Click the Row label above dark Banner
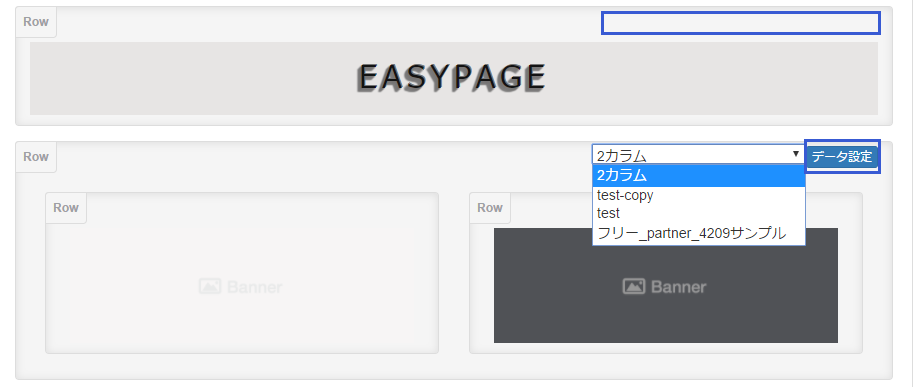The width and height of the screenshot is (913, 387). (490, 208)
